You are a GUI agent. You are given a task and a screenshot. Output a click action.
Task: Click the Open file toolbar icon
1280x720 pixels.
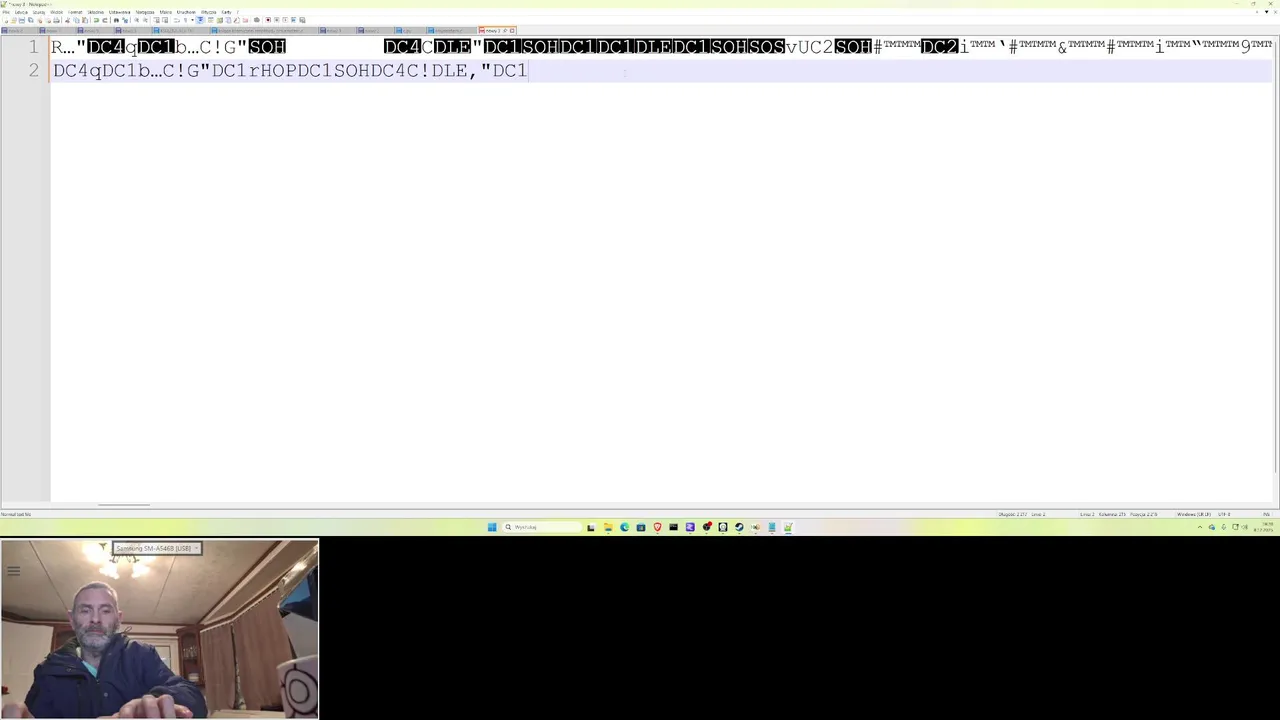tap(14, 20)
